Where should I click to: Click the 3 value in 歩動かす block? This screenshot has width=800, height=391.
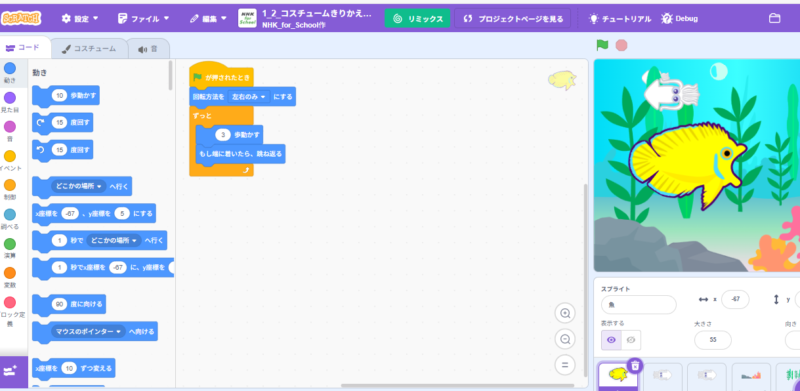click(x=223, y=135)
